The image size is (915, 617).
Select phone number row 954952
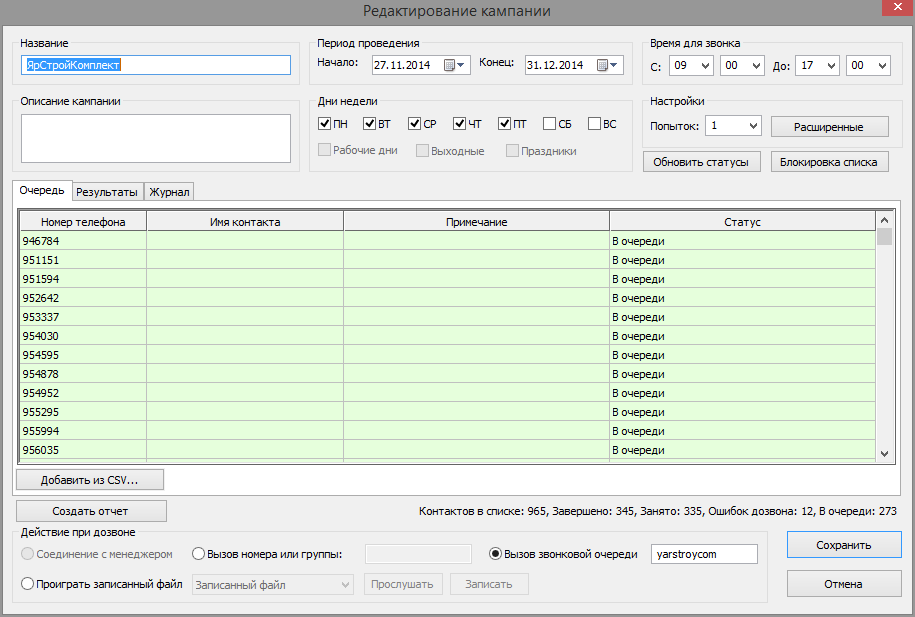448,393
